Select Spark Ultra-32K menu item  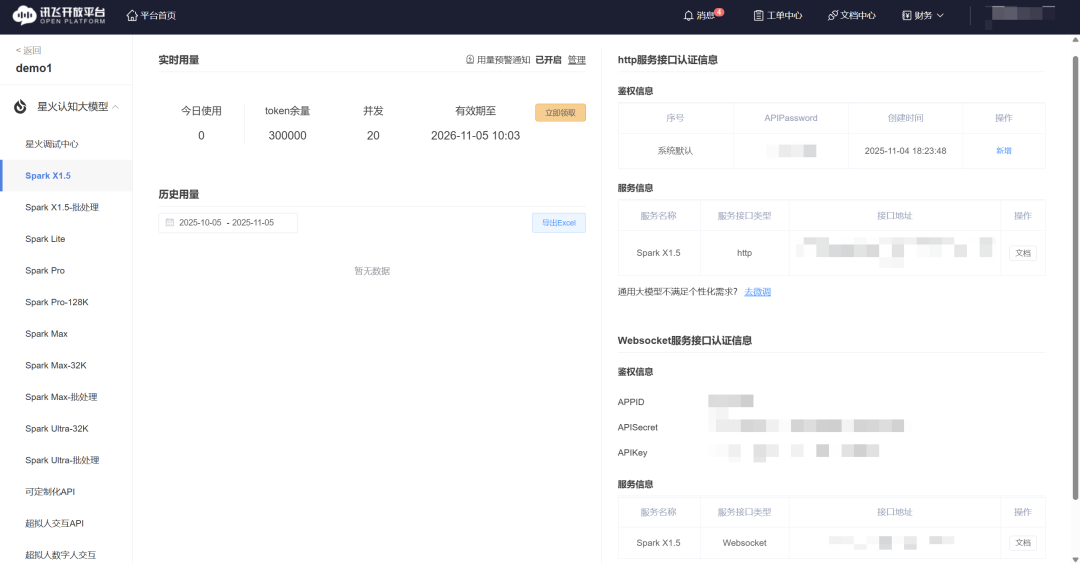(56, 429)
